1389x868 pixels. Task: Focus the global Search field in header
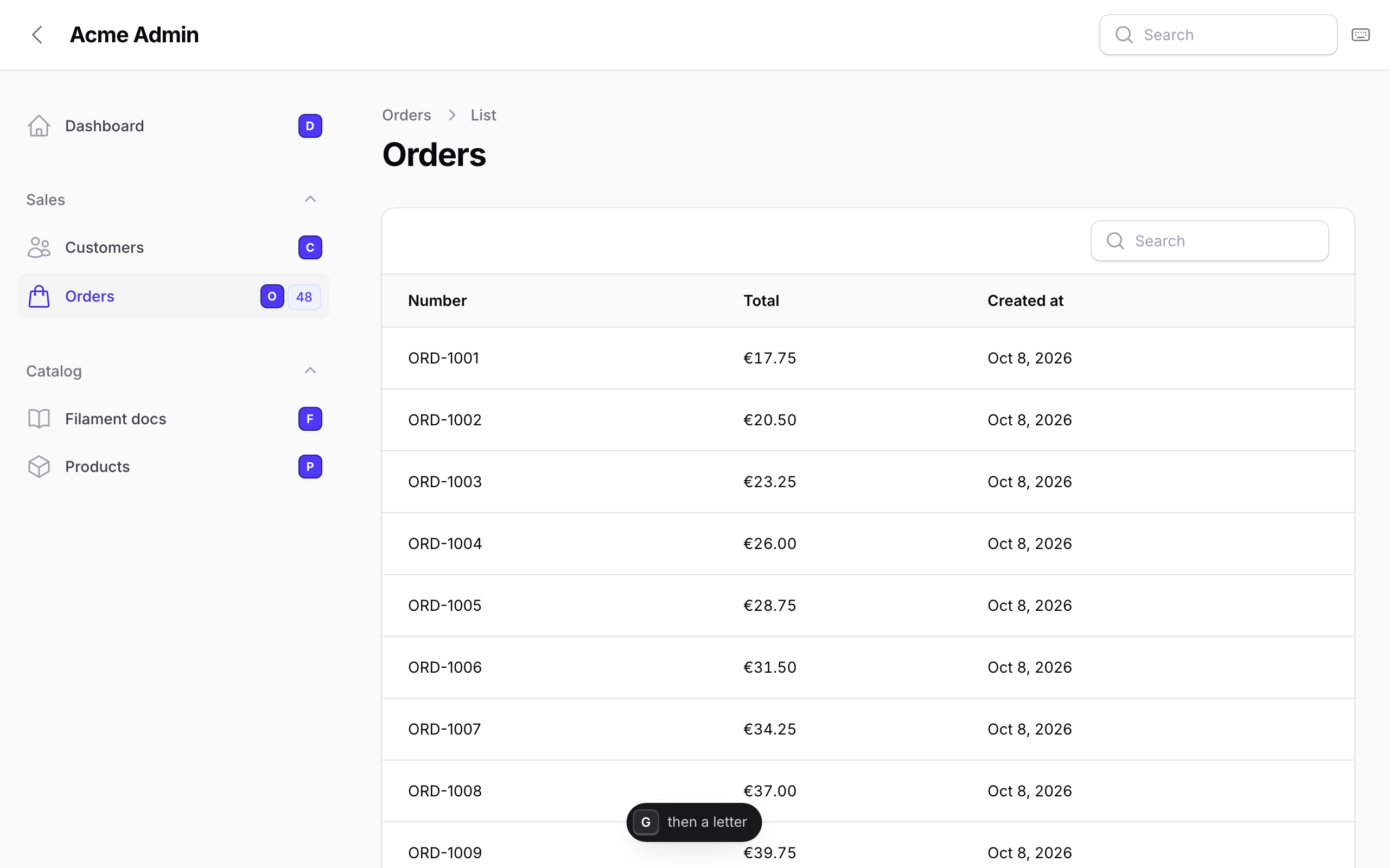click(1218, 35)
